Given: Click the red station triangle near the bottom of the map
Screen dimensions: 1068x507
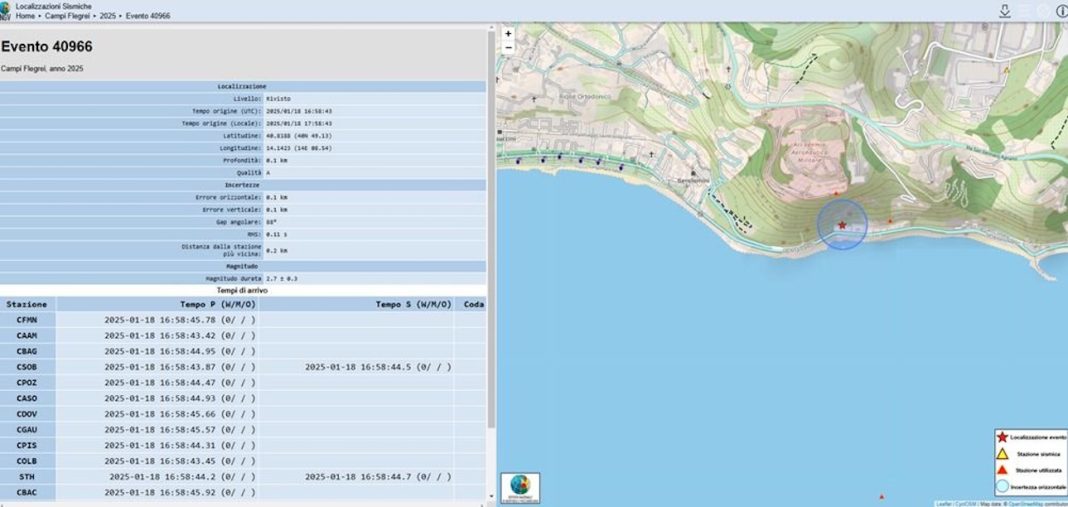Looking at the screenshot, I should tap(881, 496).
